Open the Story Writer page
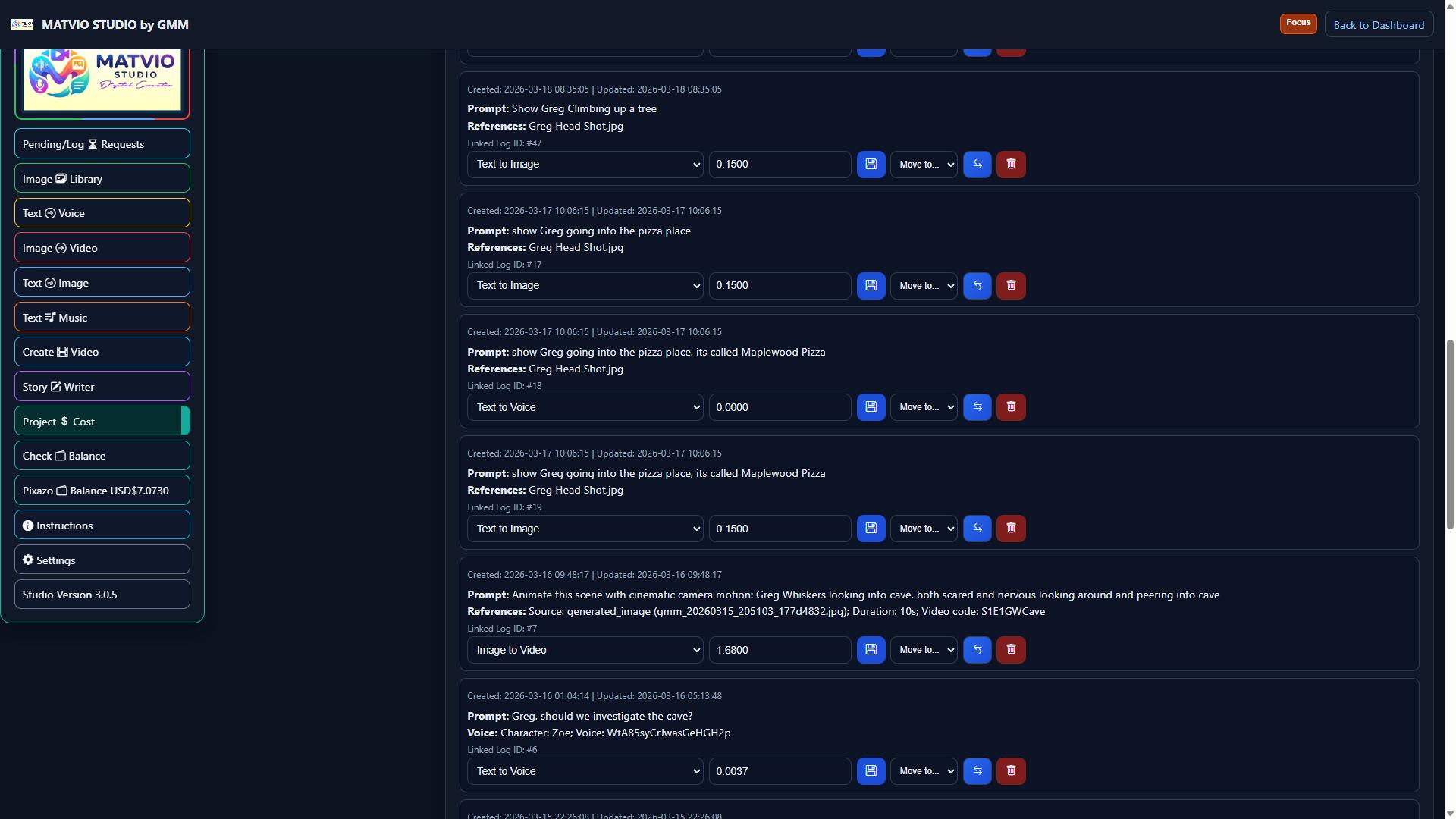Screen dimensions: 1456x819 point(102,387)
